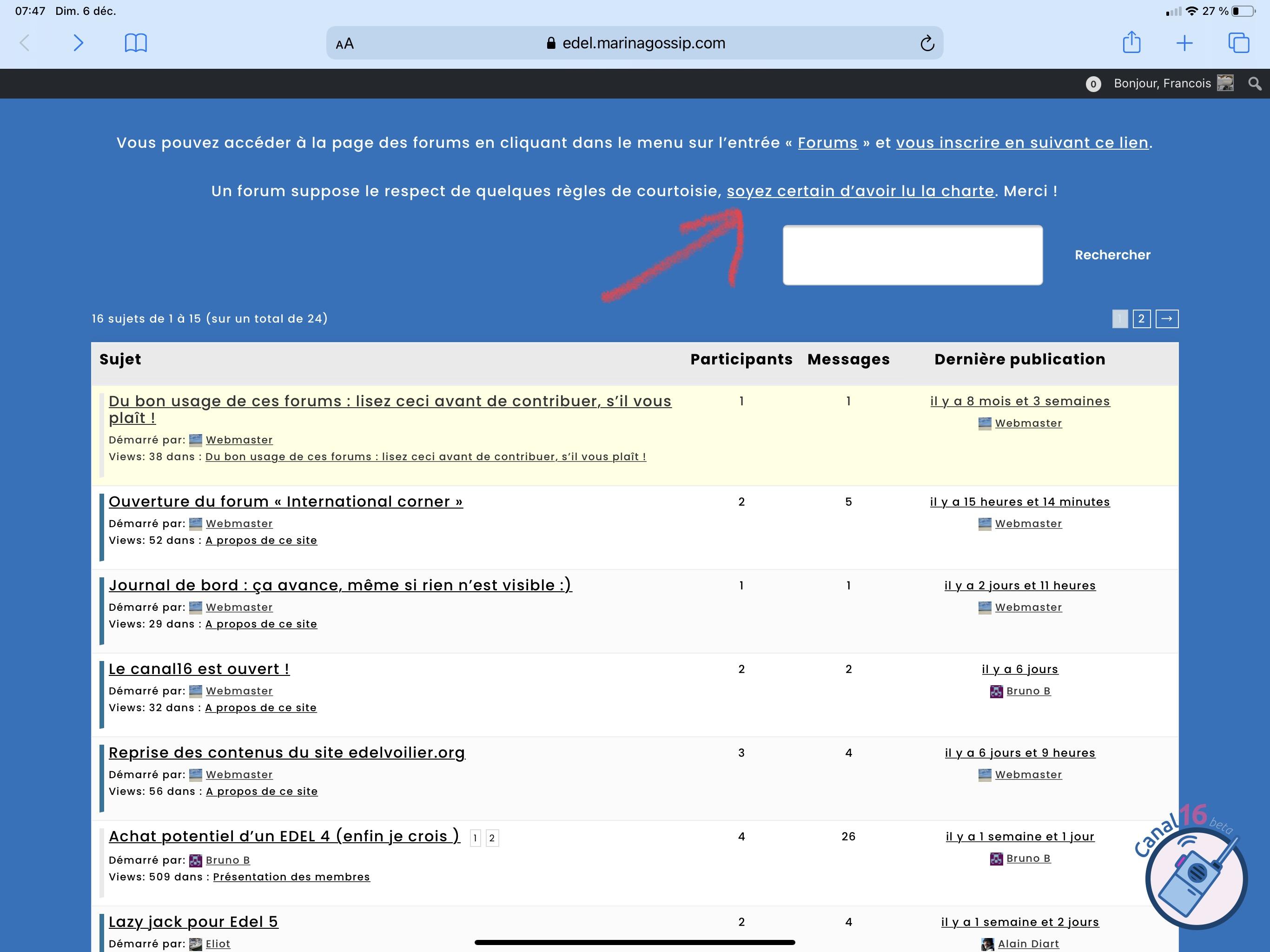This screenshot has height=952, width=1270.
Task: Open topic 'Journal de bord : ça avance'
Action: (x=340, y=586)
